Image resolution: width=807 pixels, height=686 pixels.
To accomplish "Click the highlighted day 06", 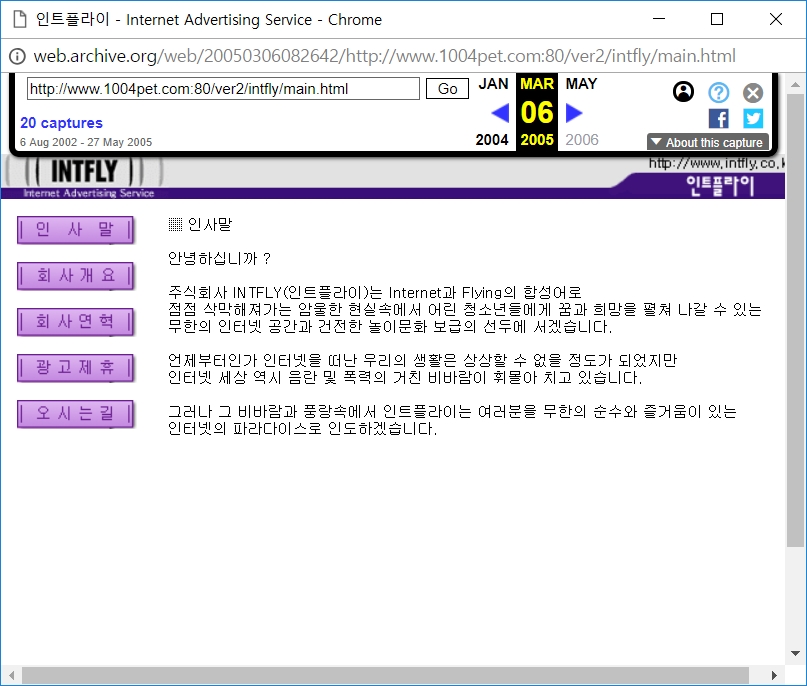I will pyautogui.click(x=537, y=113).
